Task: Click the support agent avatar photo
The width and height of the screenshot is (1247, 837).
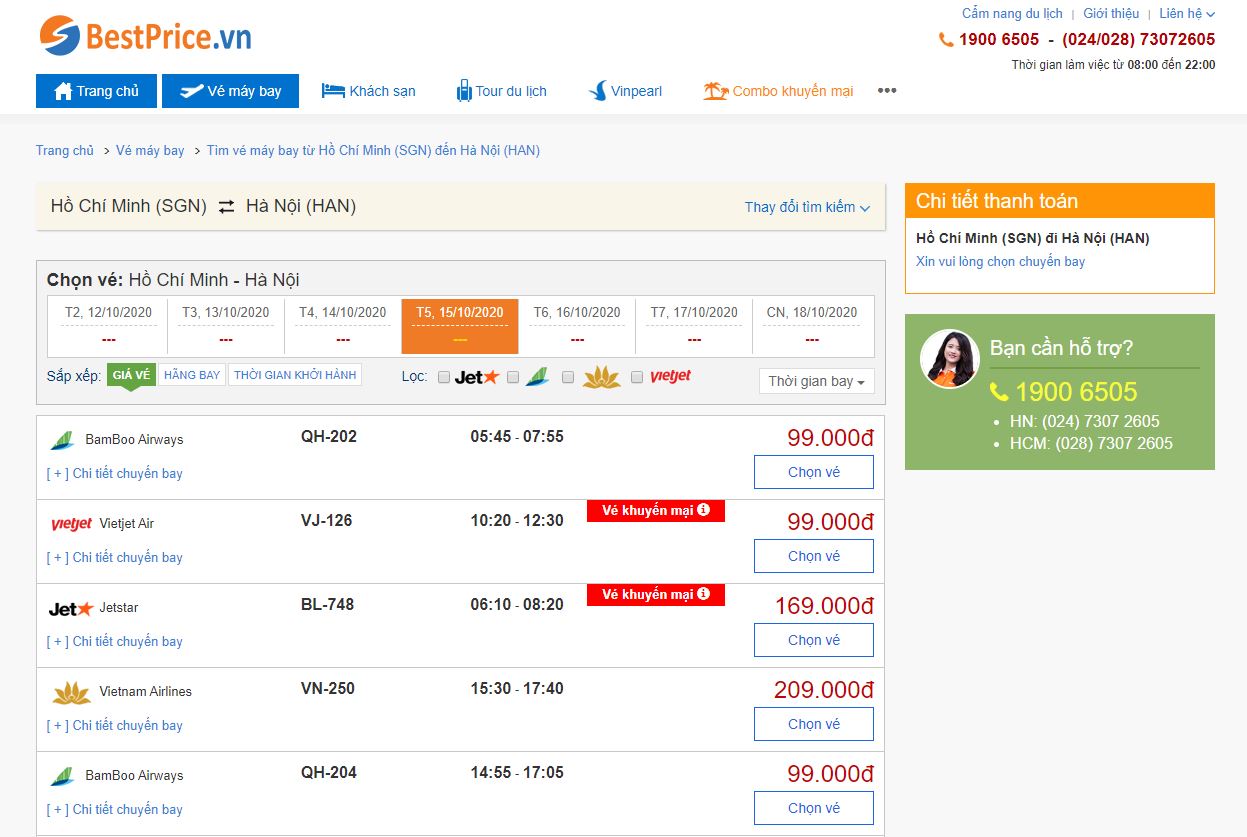Action: (949, 358)
